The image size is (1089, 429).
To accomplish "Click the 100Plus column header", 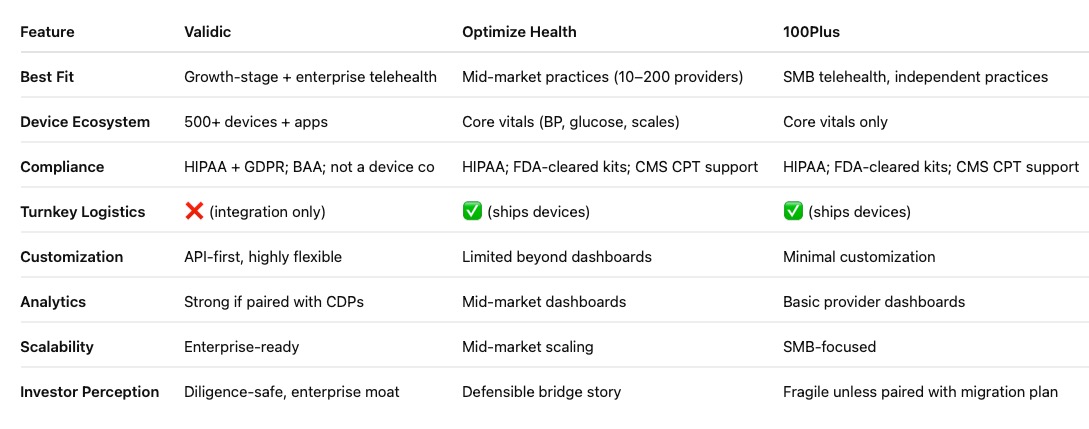I will [x=811, y=32].
